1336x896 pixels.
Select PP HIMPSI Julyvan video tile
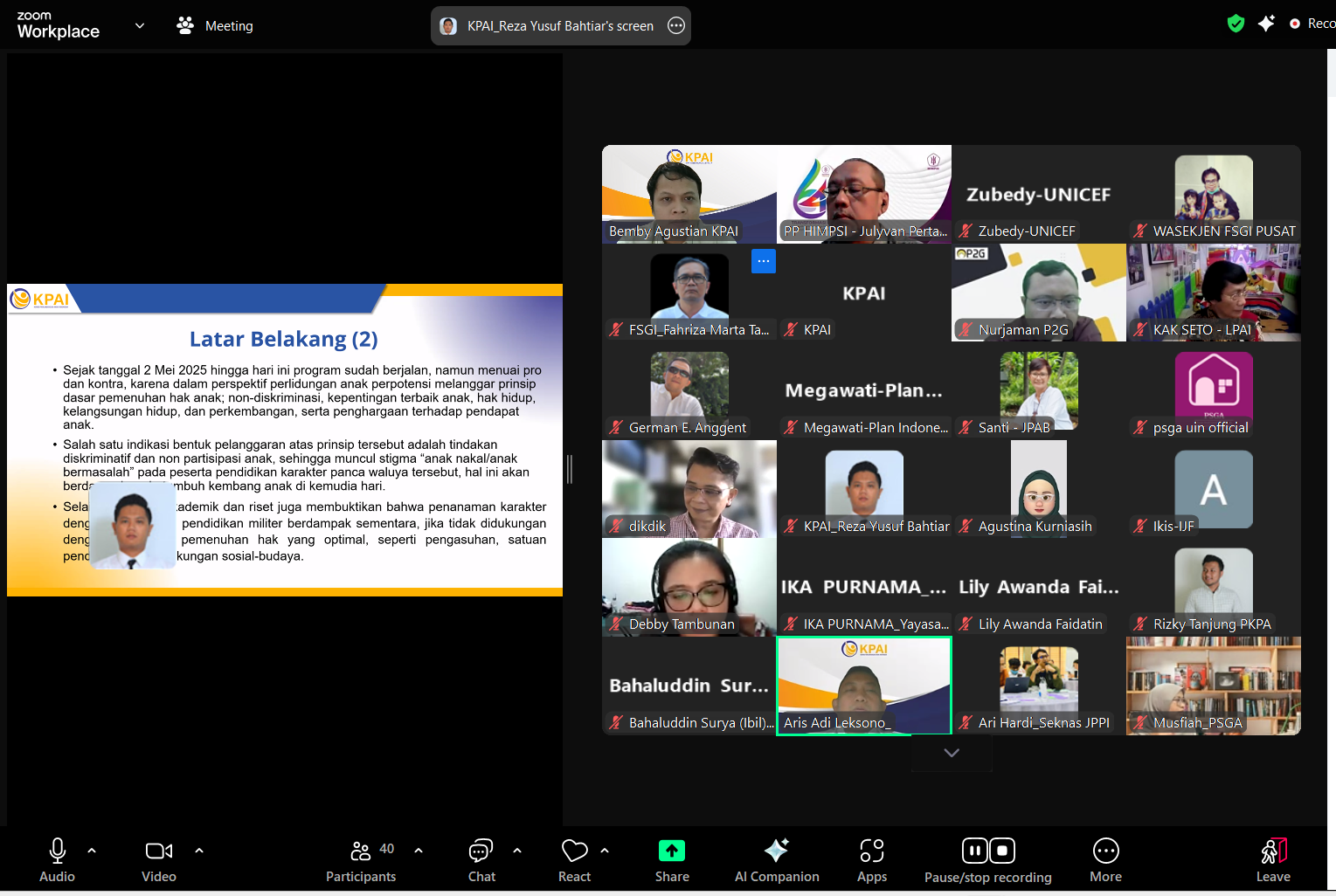point(864,194)
